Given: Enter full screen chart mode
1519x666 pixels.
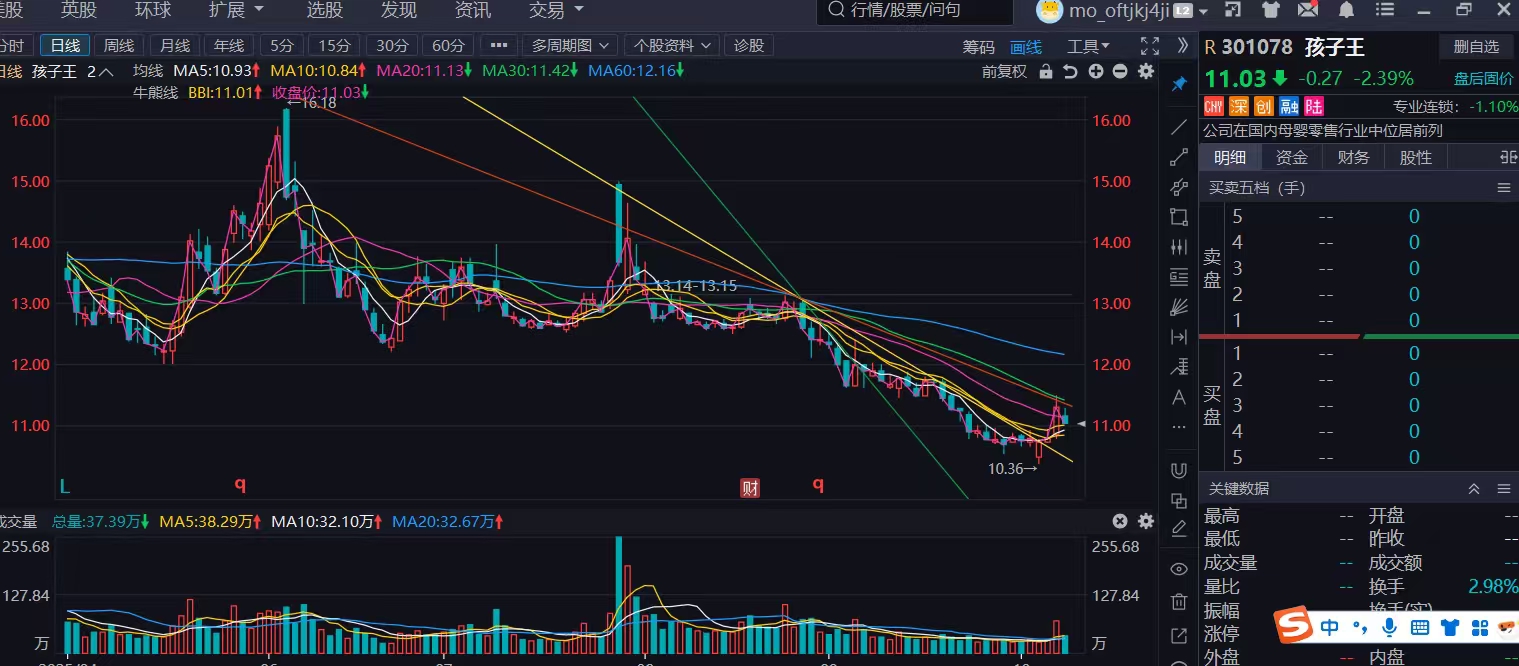Looking at the screenshot, I should tap(1150, 46).
